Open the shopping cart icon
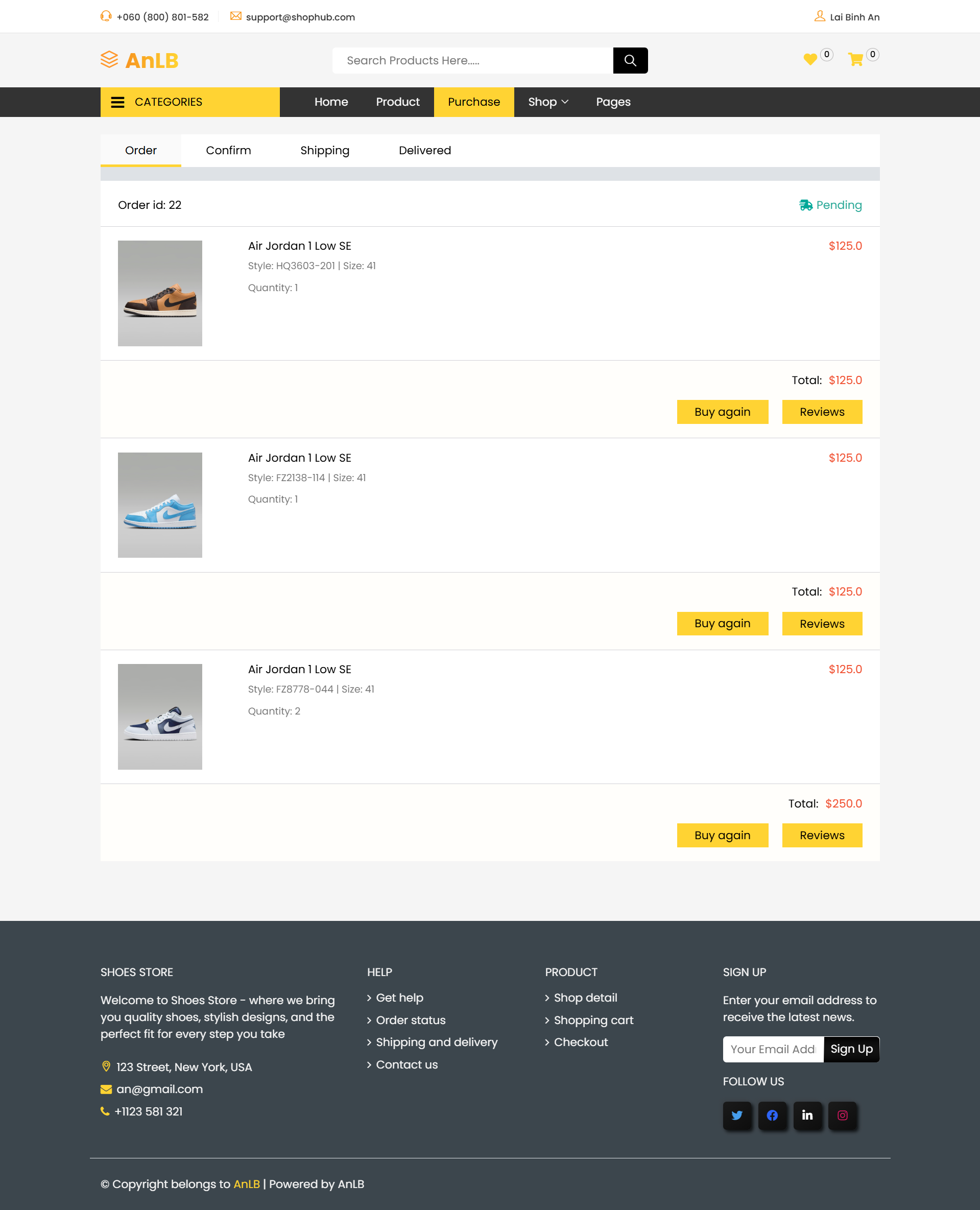 [855, 59]
